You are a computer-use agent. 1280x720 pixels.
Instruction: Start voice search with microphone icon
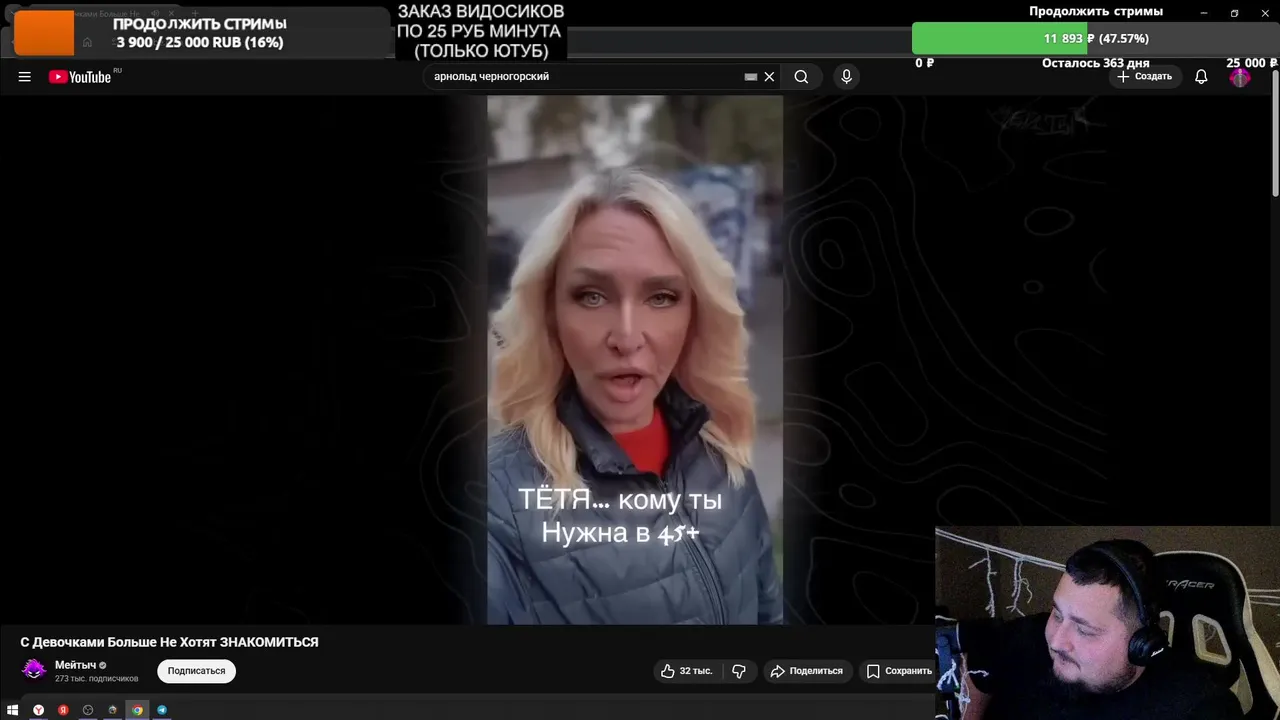pyautogui.click(x=846, y=77)
